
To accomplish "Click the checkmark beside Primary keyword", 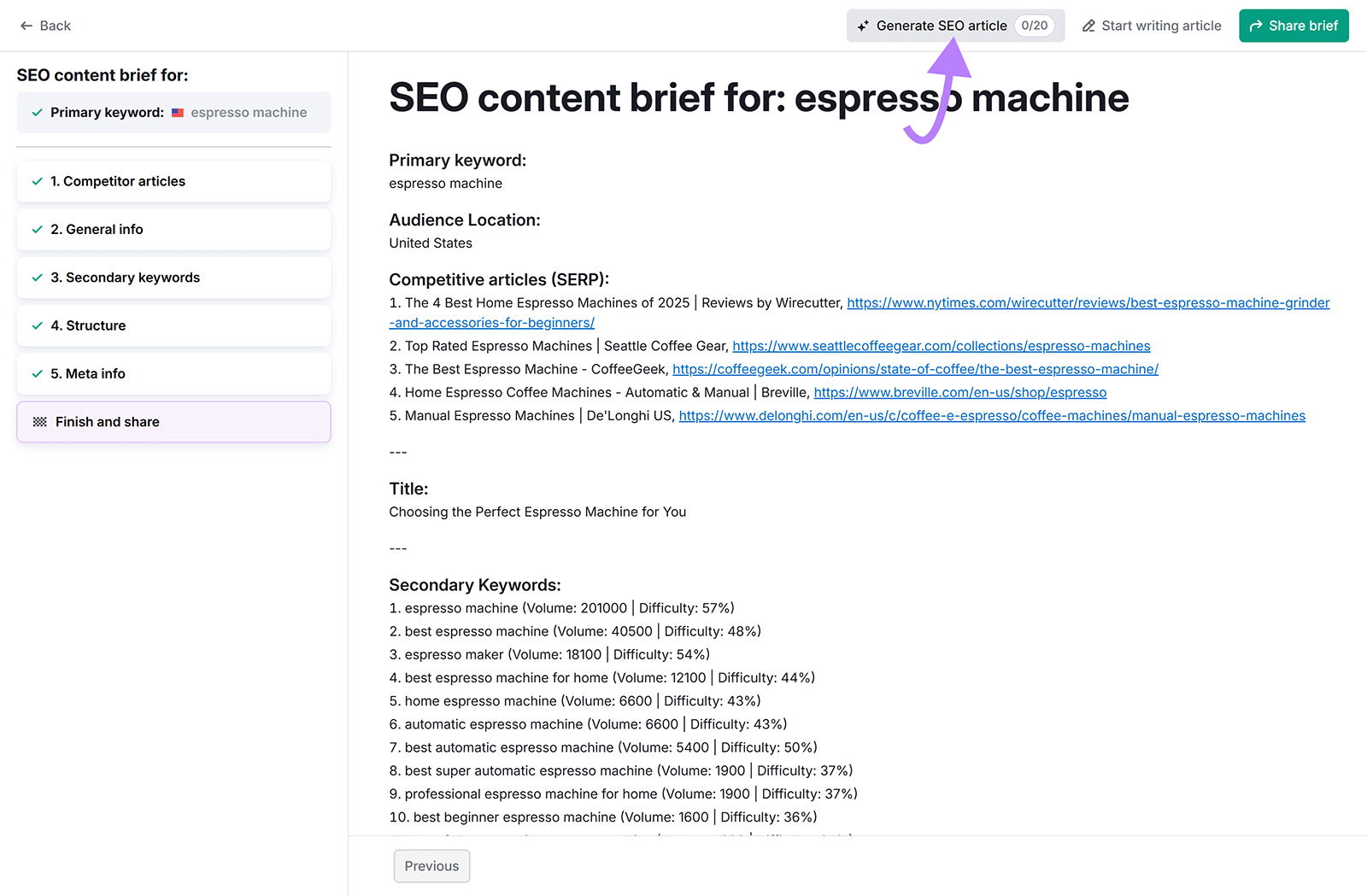I will coord(36,112).
